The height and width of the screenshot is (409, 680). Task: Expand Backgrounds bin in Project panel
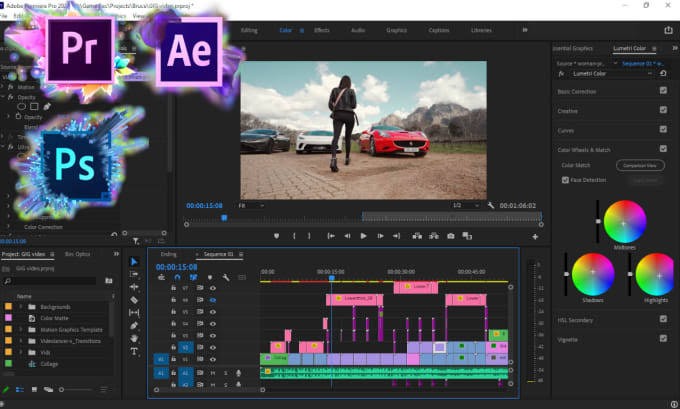click(20, 307)
